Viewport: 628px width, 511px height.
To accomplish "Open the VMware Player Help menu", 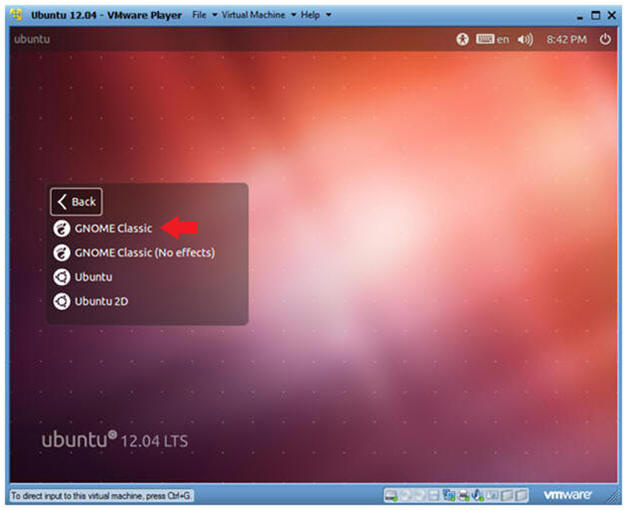I will (310, 15).
